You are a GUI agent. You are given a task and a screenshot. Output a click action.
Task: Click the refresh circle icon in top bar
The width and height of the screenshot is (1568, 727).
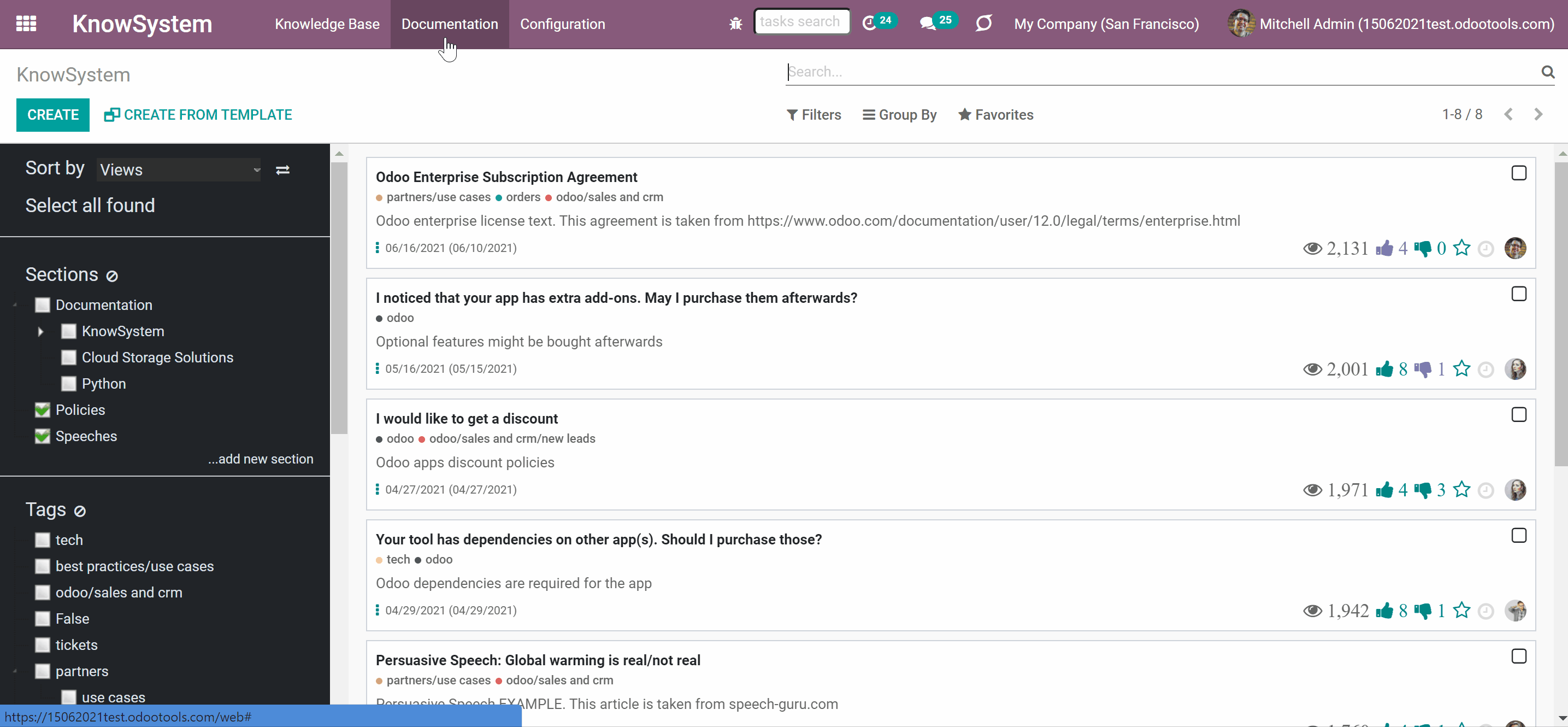(983, 23)
